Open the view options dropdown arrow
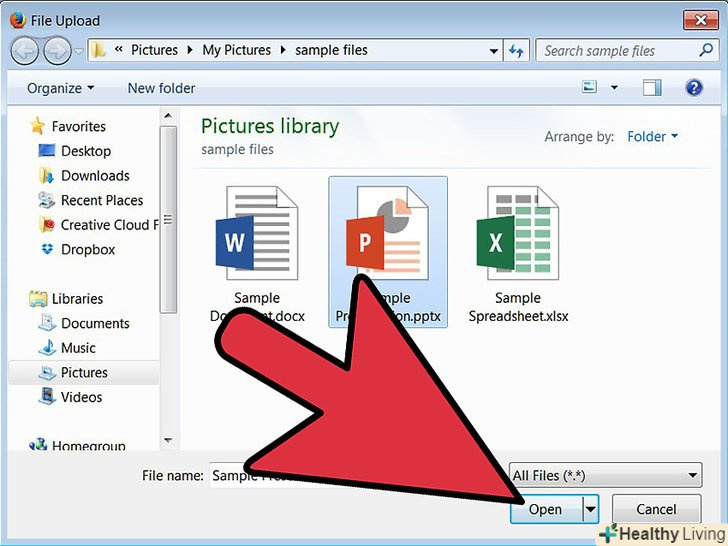Screen dimensions: 728x546 tap(614, 87)
